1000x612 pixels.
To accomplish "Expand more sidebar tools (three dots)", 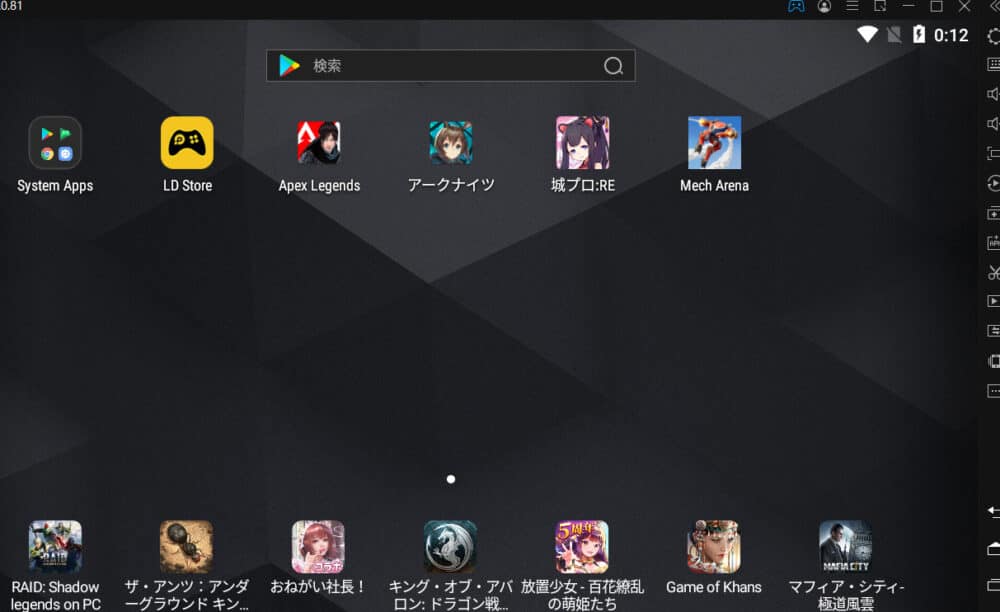I will [993, 390].
